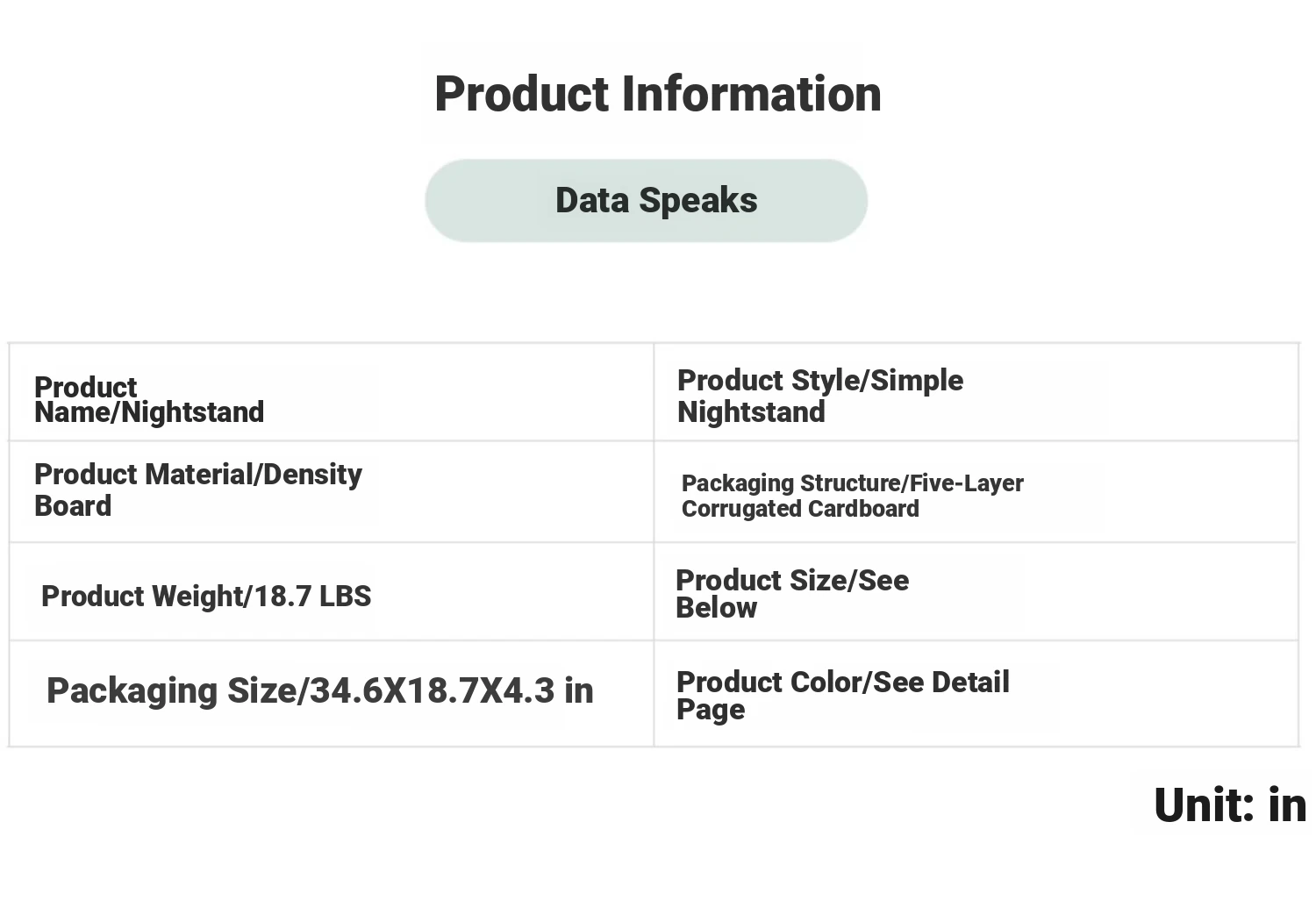Click the word Board in material cell
This screenshot has width=1316, height=915.
pyautogui.click(x=73, y=505)
